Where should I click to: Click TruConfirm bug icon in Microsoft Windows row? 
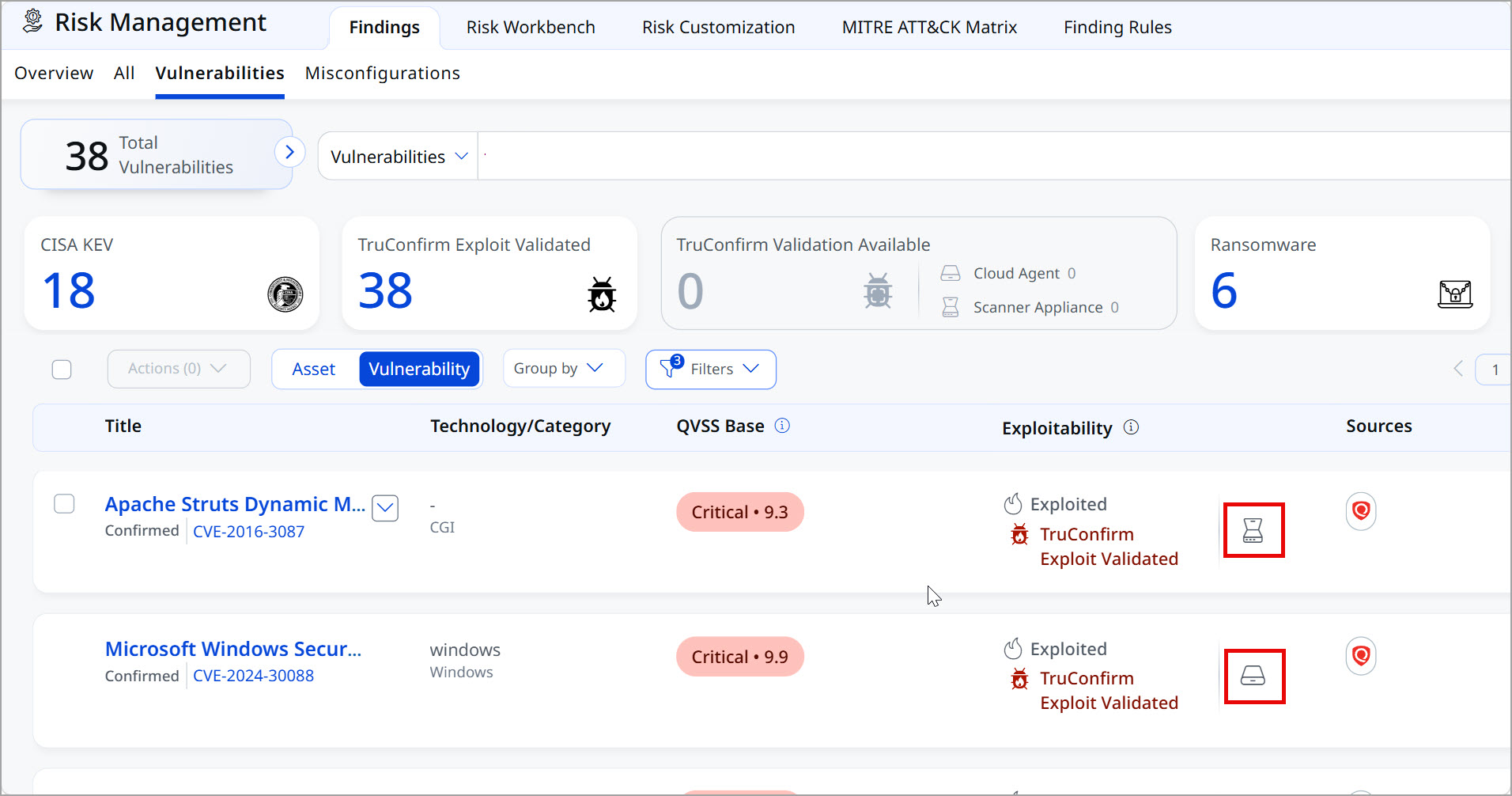click(x=1020, y=679)
